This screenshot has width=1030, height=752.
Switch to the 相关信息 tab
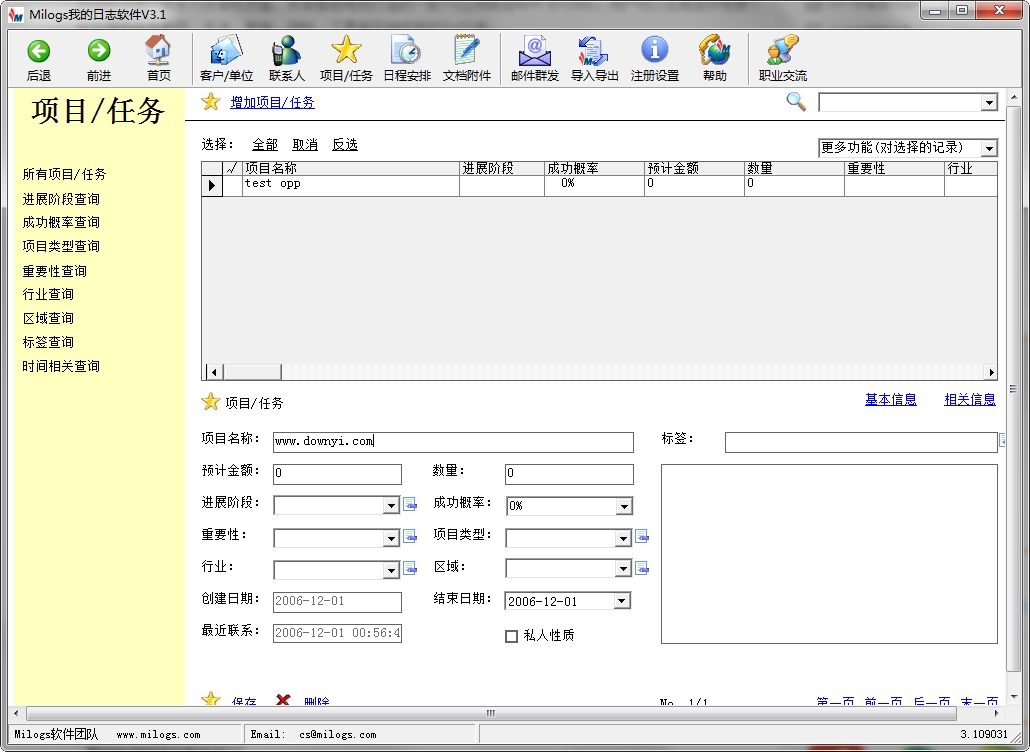(x=968, y=398)
